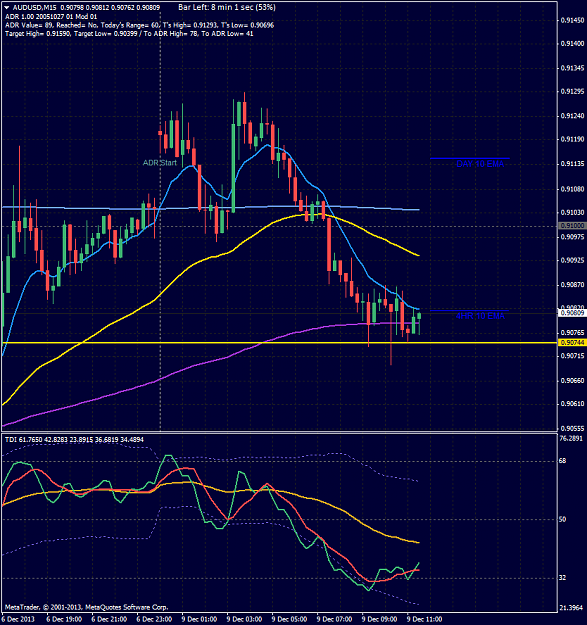The image size is (587, 625).
Task: Click 0.90925 on the price scale
Action: pyautogui.click(x=572, y=260)
